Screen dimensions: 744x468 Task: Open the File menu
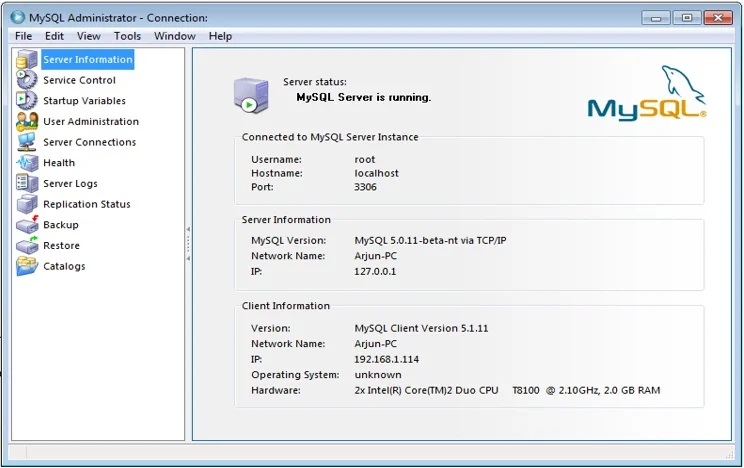click(x=24, y=36)
